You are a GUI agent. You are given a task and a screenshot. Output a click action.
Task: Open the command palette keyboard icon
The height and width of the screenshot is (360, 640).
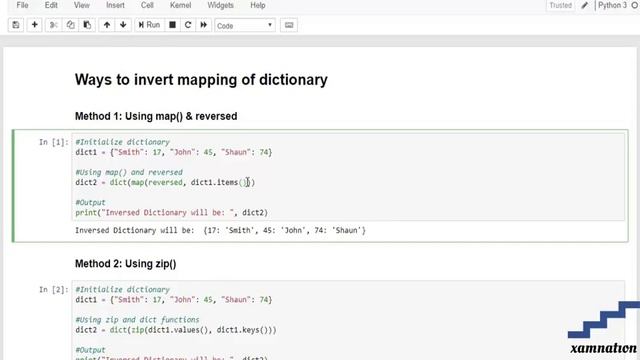point(289,25)
